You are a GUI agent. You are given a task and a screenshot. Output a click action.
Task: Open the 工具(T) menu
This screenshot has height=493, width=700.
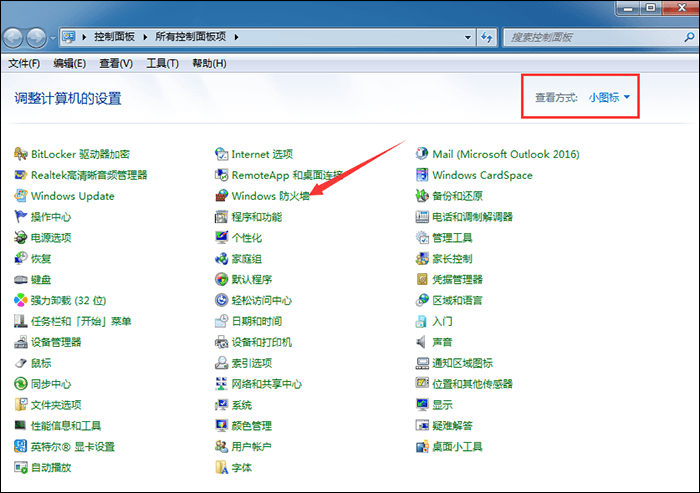pyautogui.click(x=162, y=63)
